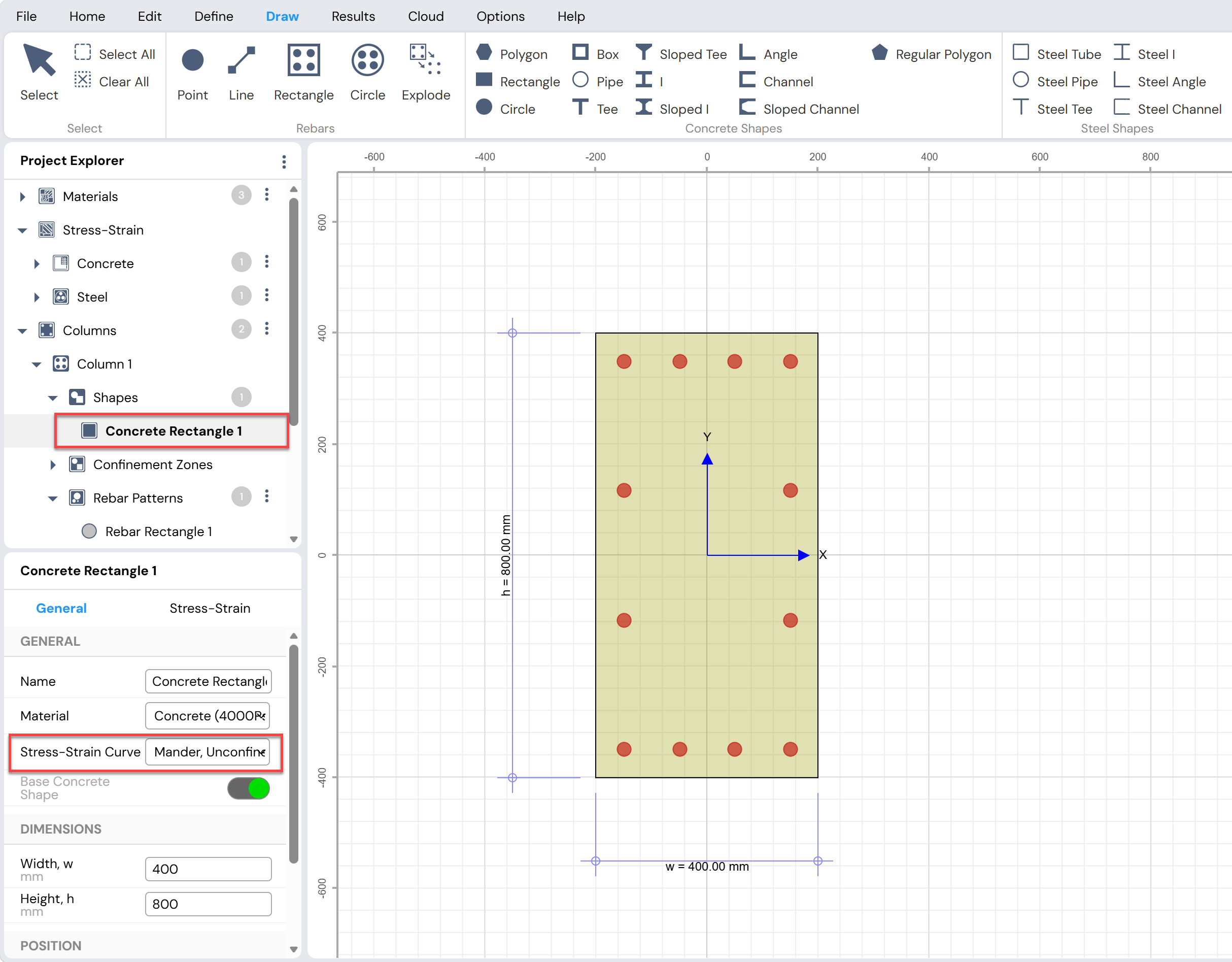Toggle the Base Concrete Shape switch
The height and width of the screenshot is (962, 1232).
click(x=248, y=788)
